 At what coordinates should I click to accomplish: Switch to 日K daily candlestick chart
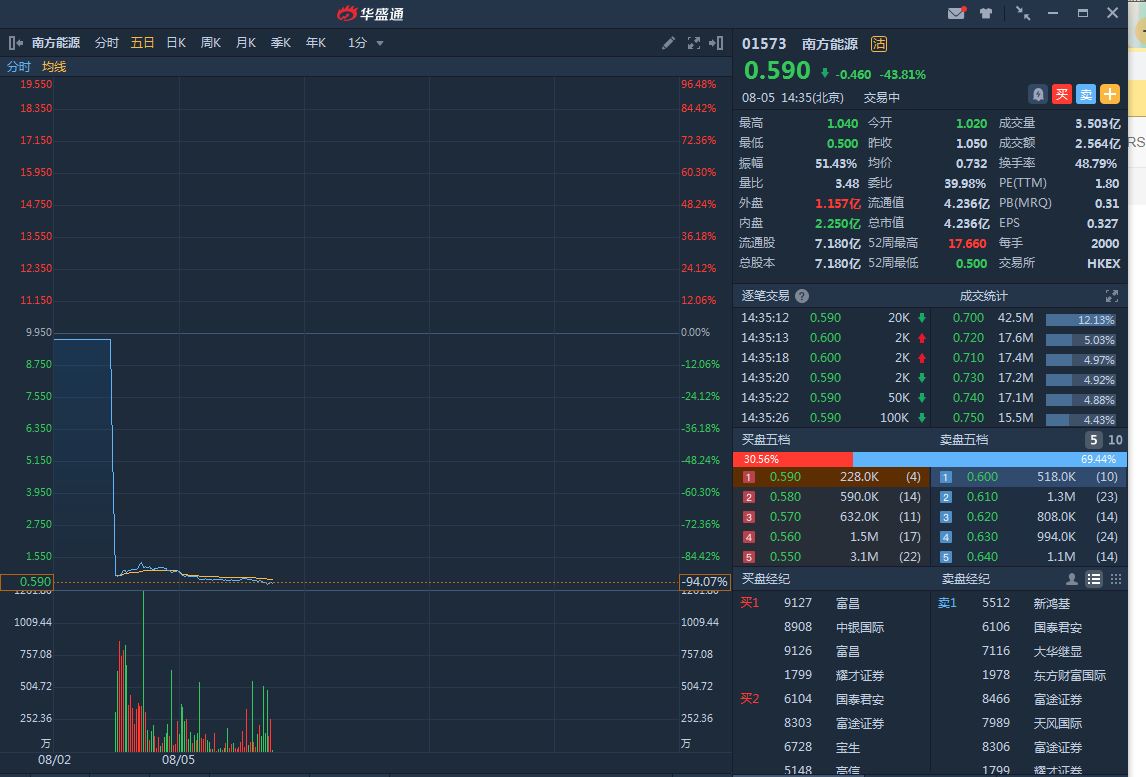click(176, 43)
